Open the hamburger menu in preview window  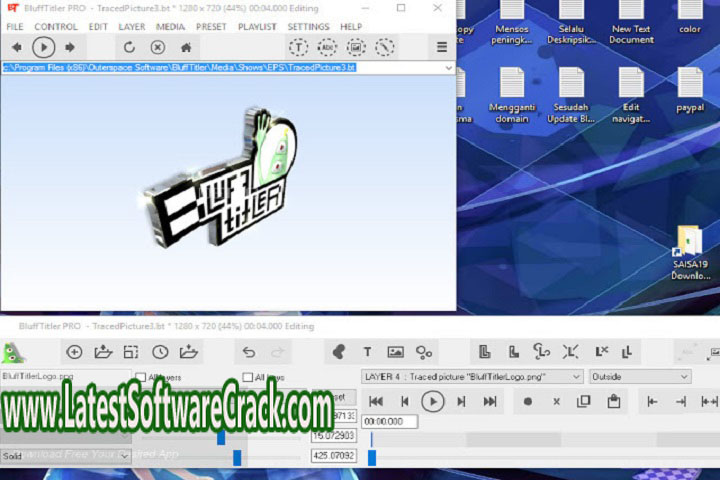coord(441,47)
